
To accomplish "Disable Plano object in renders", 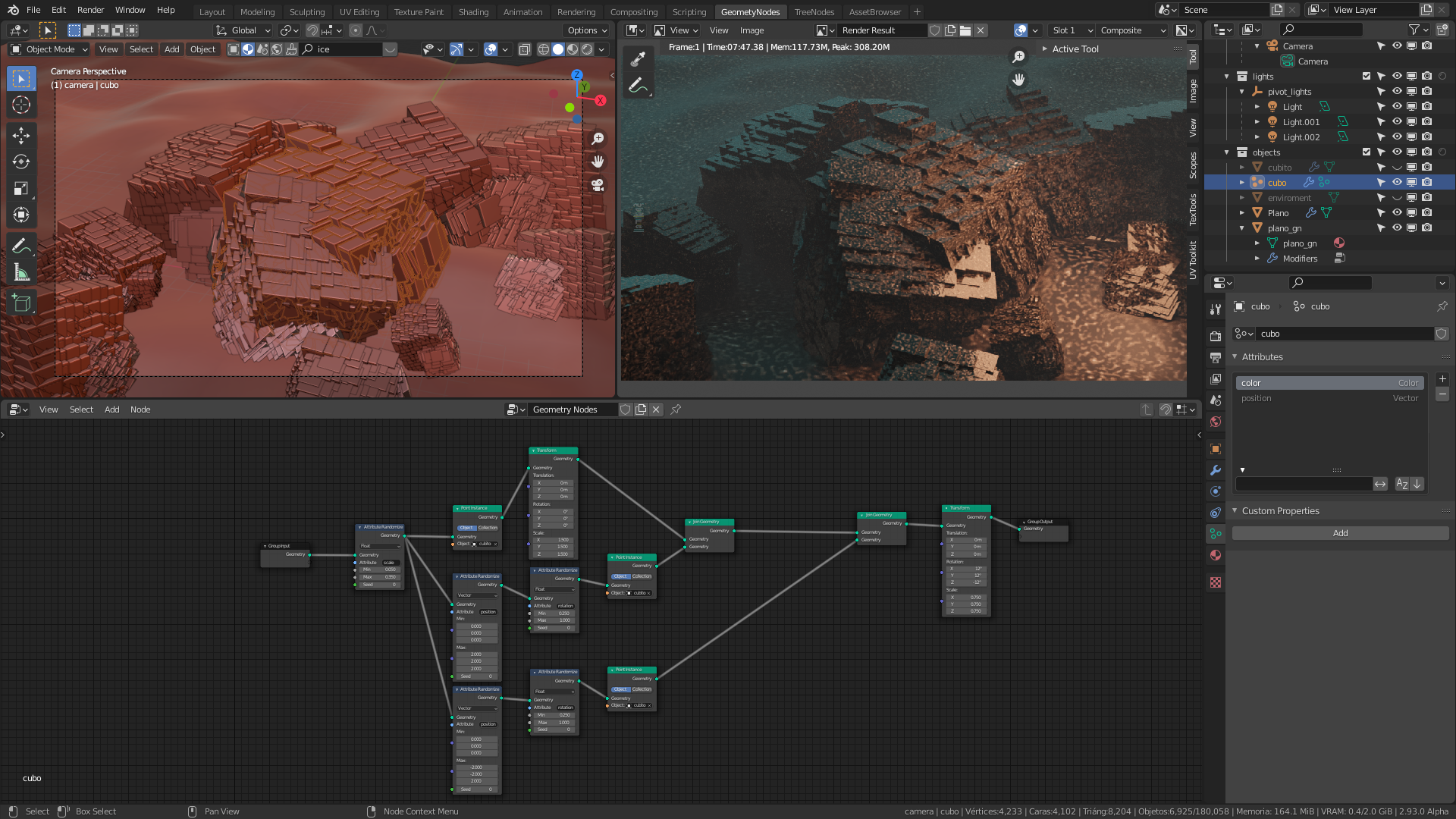I will coord(1427,213).
